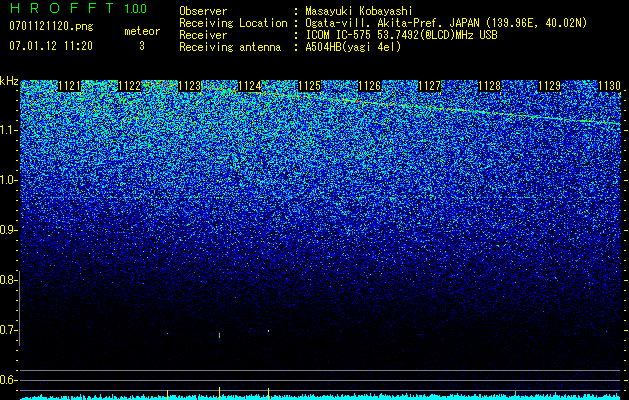Click the 1123 time label
This screenshot has height=400, width=629.
189,86
